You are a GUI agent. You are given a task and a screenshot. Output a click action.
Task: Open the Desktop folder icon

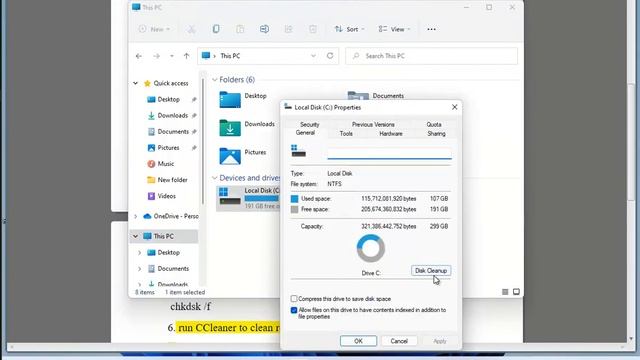click(x=230, y=100)
